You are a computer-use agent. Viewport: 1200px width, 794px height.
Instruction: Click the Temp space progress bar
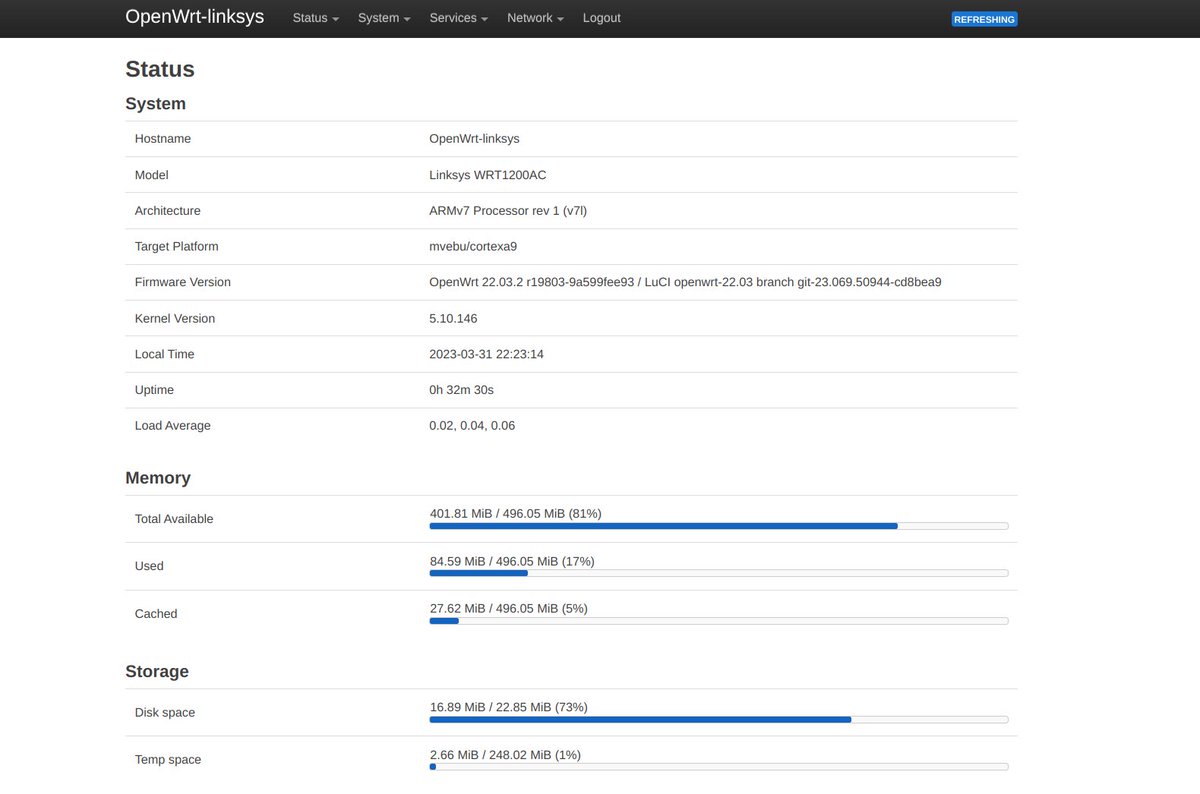coord(719,767)
